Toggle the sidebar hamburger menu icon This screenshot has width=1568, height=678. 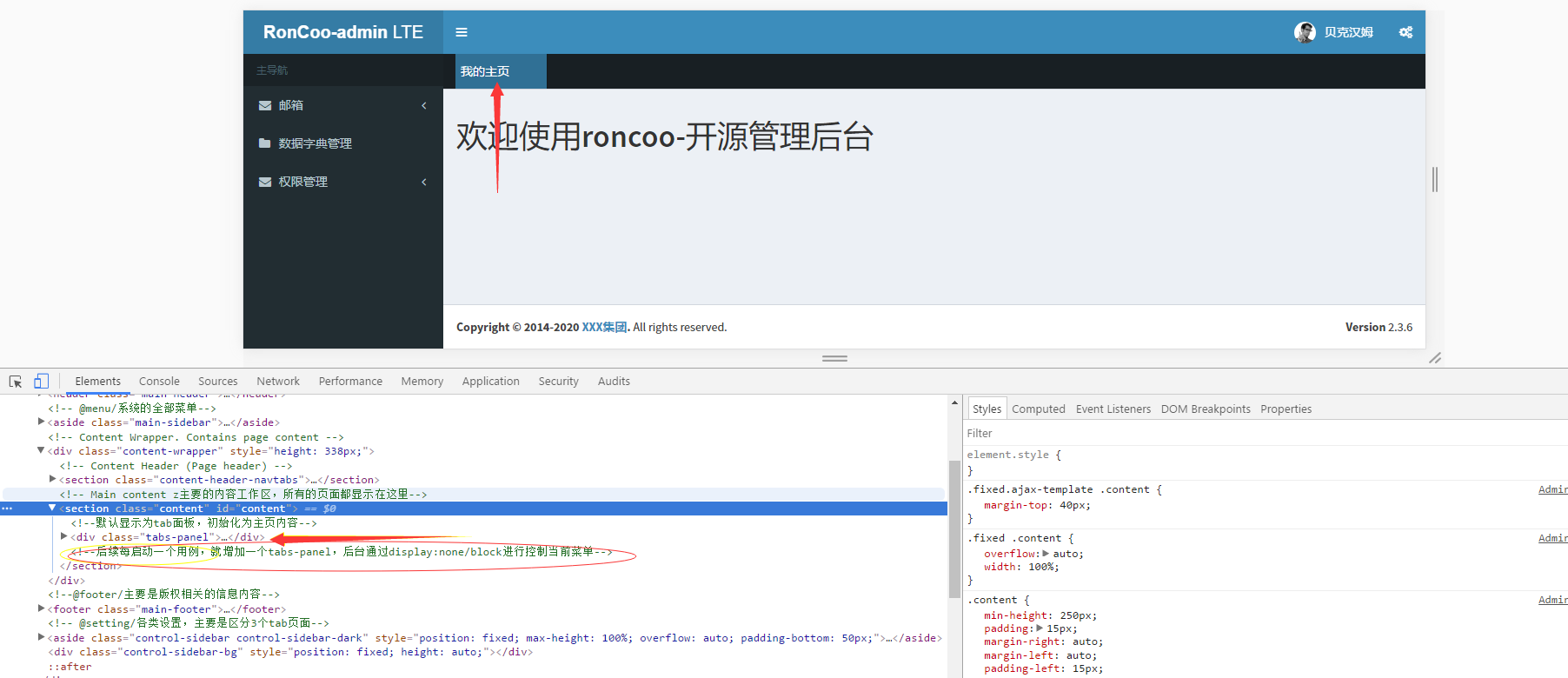pyautogui.click(x=462, y=32)
